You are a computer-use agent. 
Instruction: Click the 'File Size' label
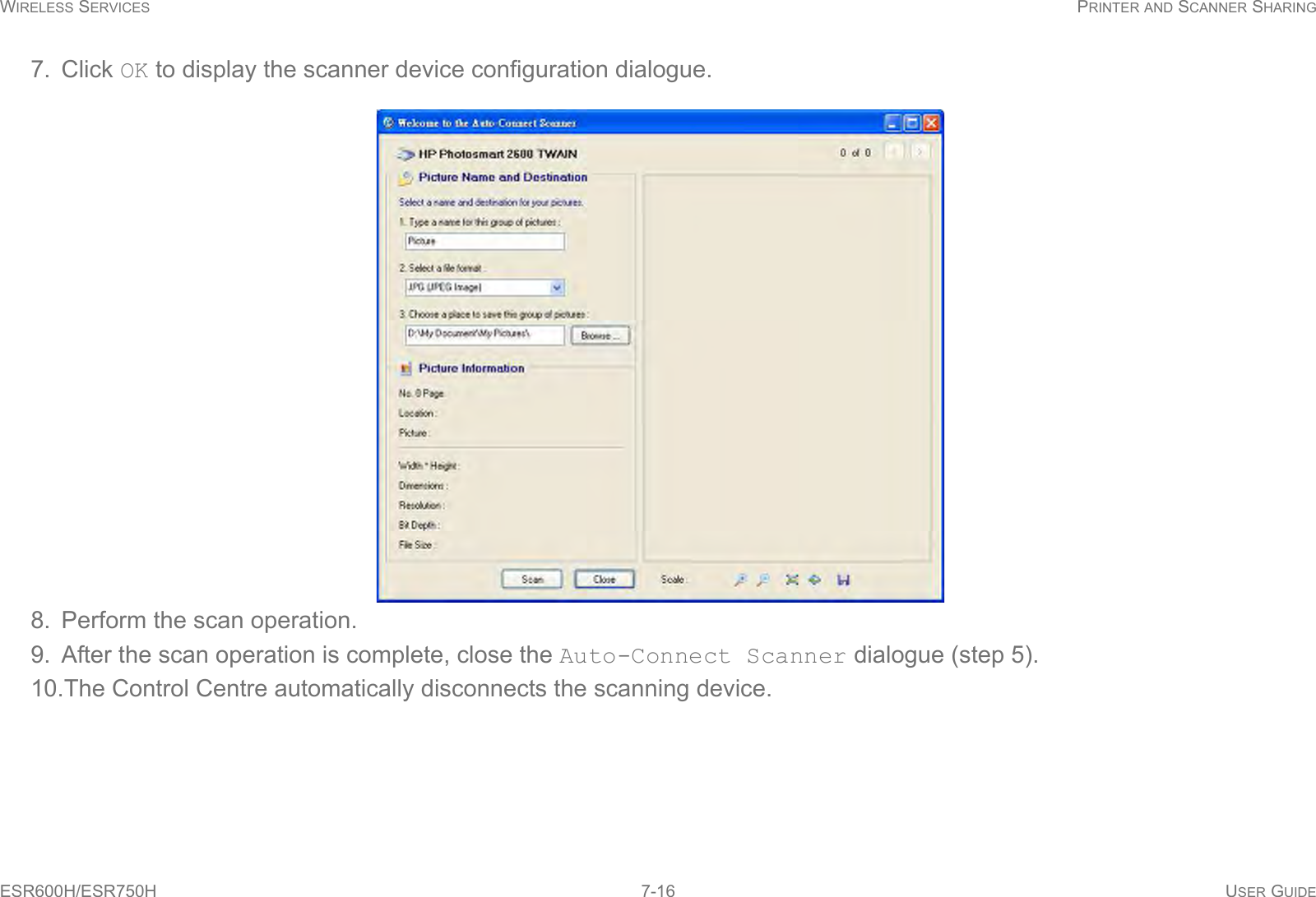coord(418,545)
